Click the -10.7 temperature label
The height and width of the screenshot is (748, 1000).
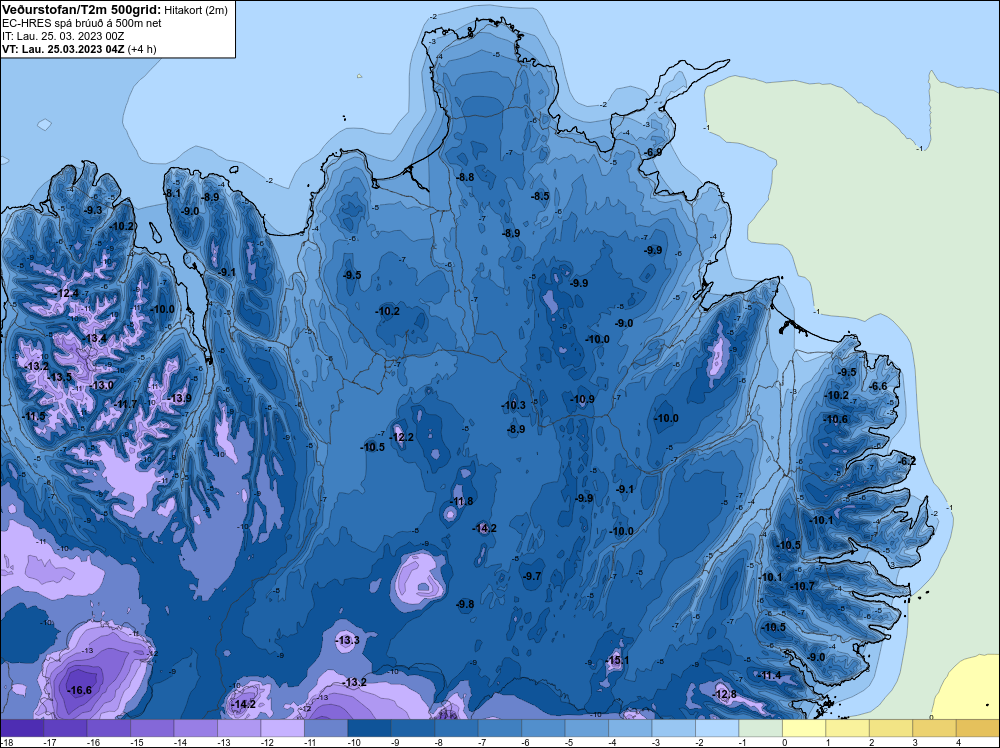point(802,586)
